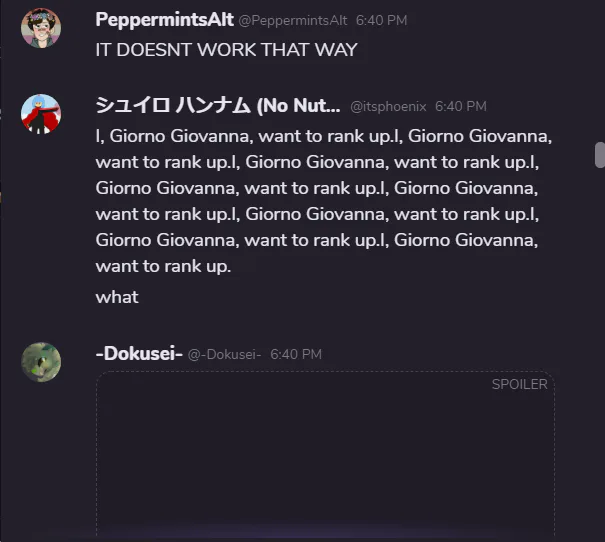
Task: Click the @itsphoenix handle
Action: click(388, 106)
